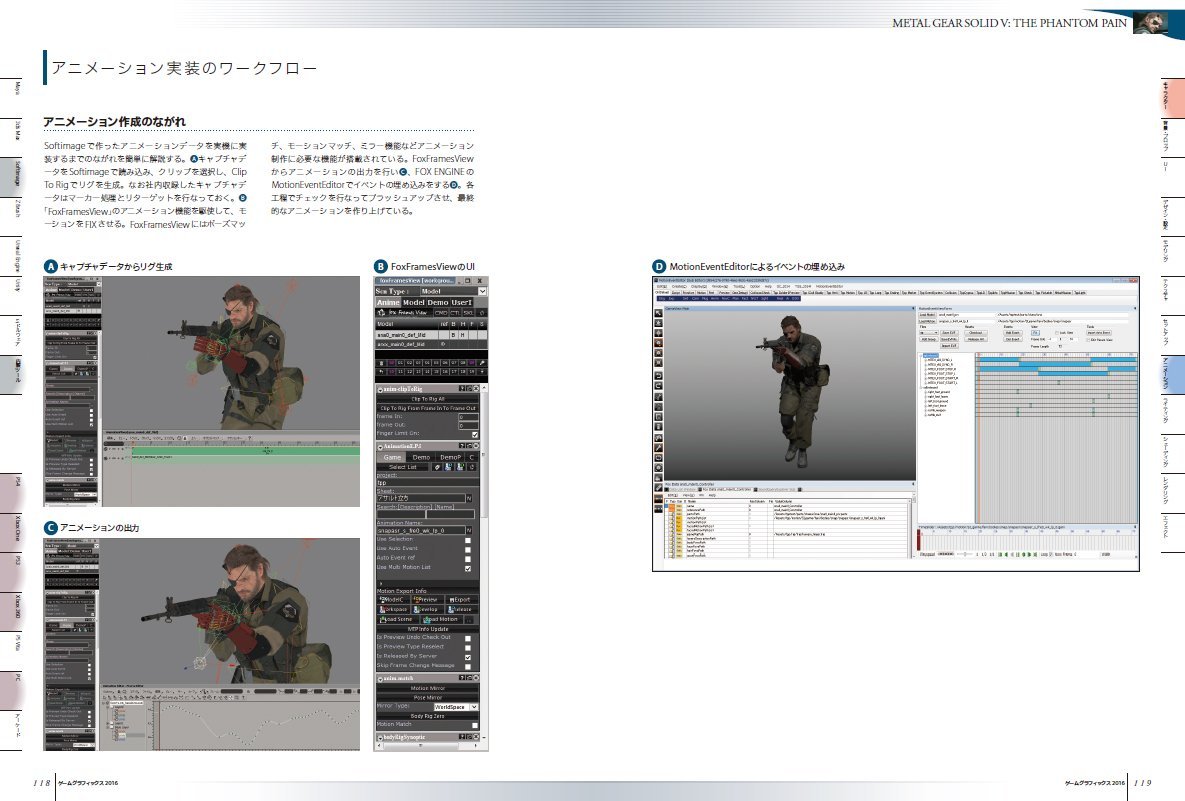Select the Demo tab in AnimationE.P.S panel
This screenshot has height=801, width=1185.
tap(421, 457)
